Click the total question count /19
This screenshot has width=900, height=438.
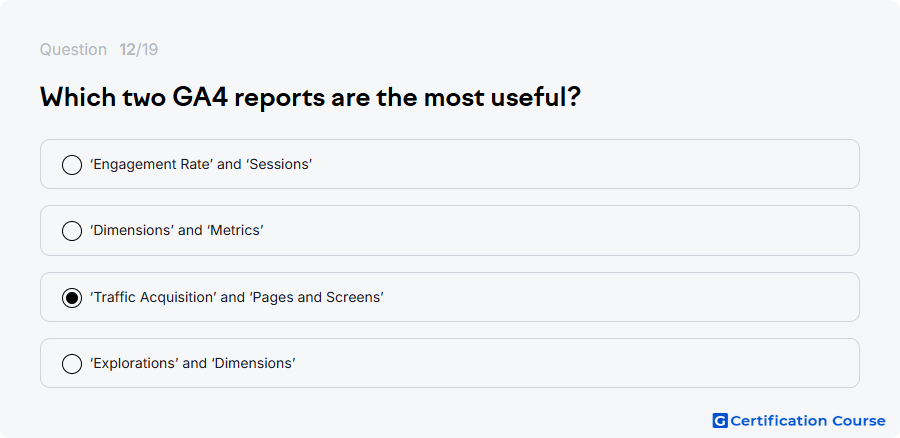pyautogui.click(x=147, y=50)
